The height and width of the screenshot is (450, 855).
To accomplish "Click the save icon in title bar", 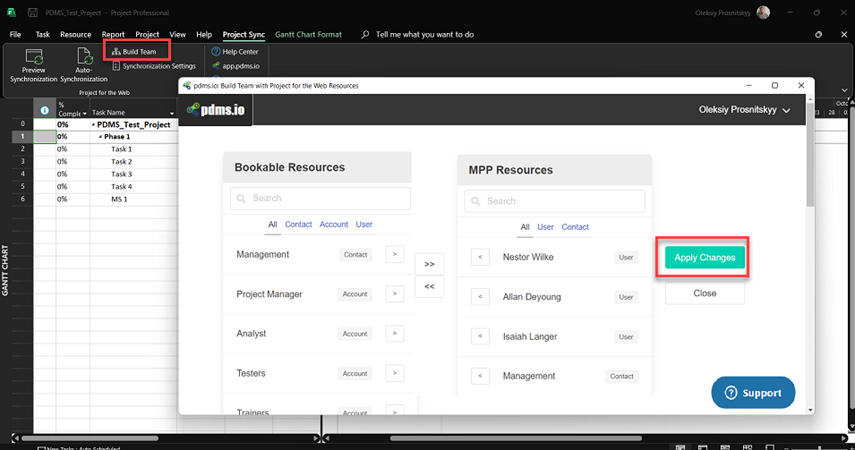I will tap(33, 13).
